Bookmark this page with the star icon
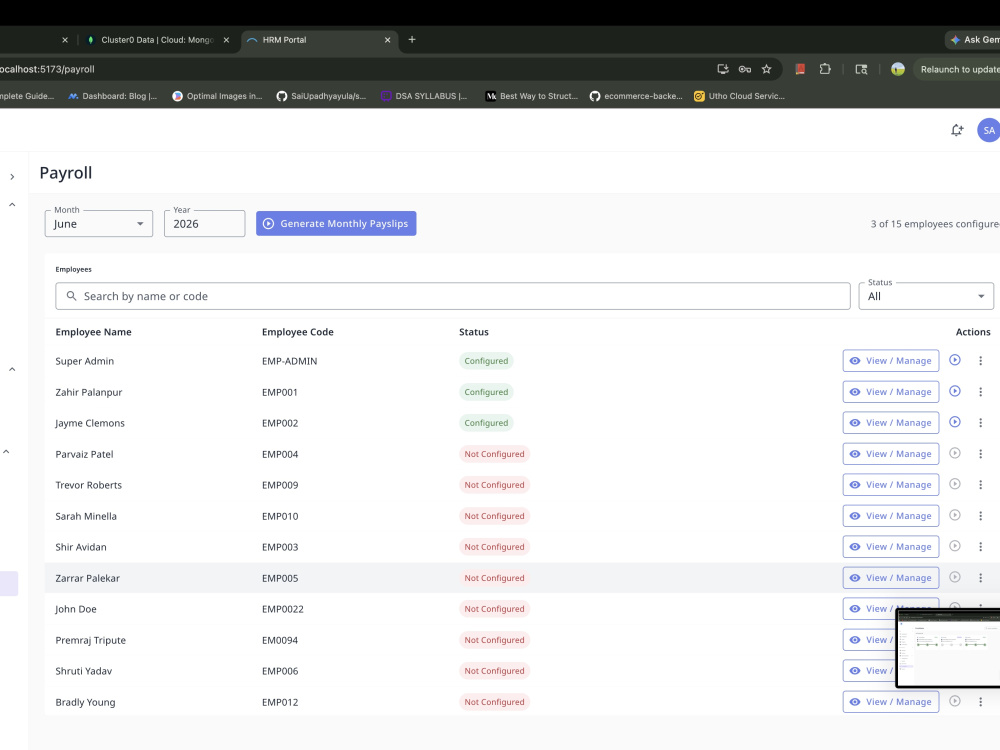 tap(767, 69)
